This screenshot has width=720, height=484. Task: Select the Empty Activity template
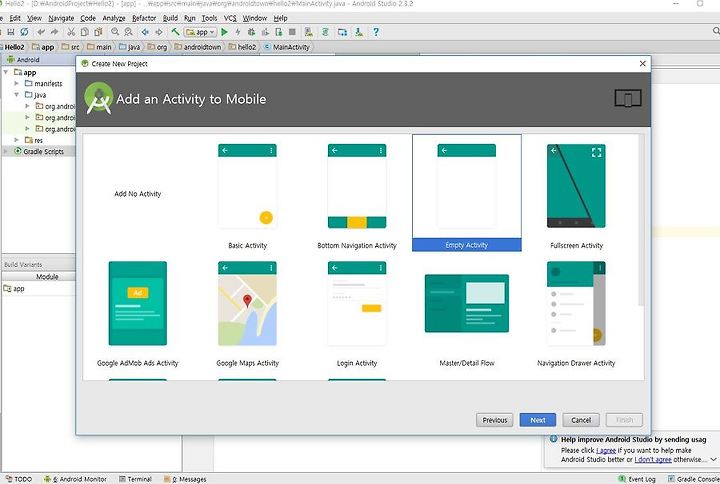coord(467,193)
